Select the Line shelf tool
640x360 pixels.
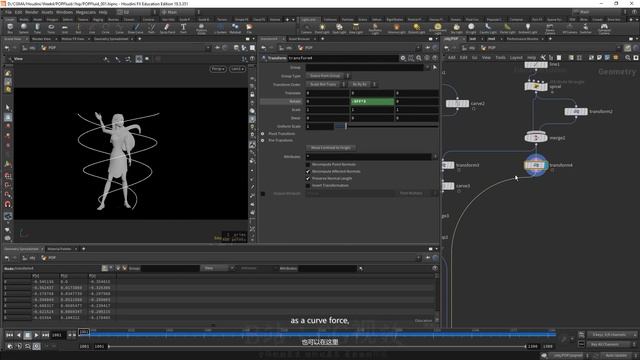[92, 29]
